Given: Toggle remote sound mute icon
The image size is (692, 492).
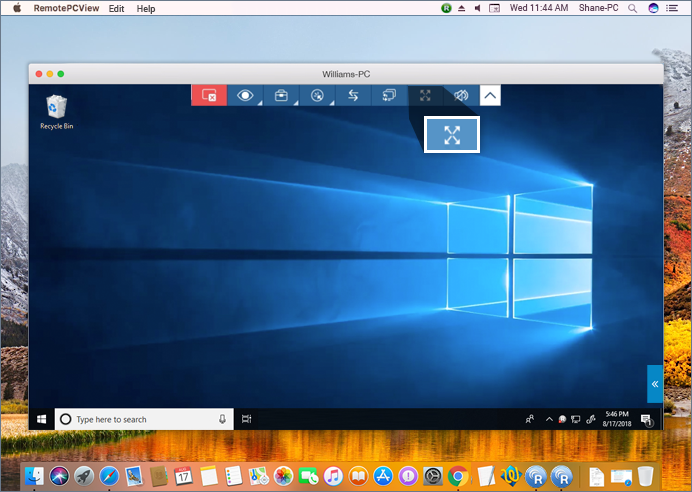Looking at the screenshot, I should point(460,96).
